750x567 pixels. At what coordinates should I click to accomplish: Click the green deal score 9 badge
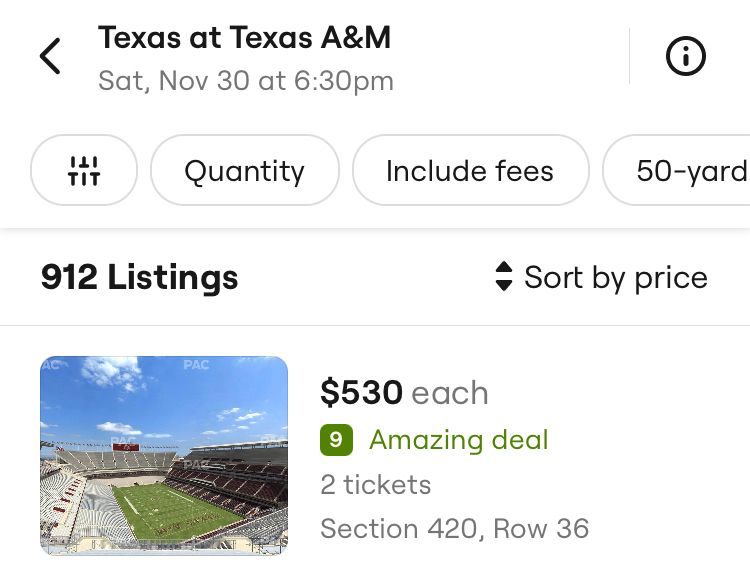(x=336, y=440)
